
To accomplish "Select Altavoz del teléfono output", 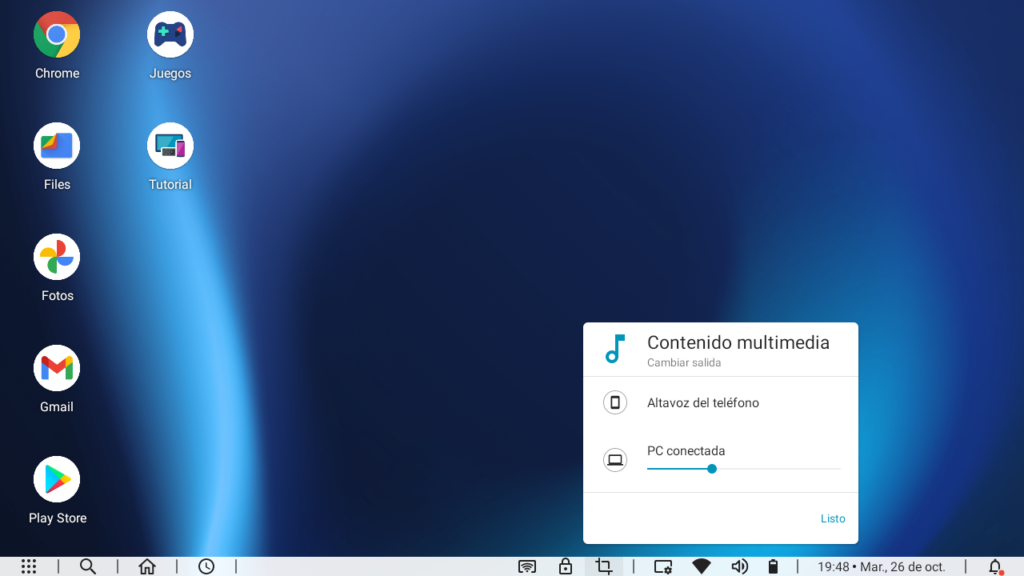I will click(x=703, y=403).
